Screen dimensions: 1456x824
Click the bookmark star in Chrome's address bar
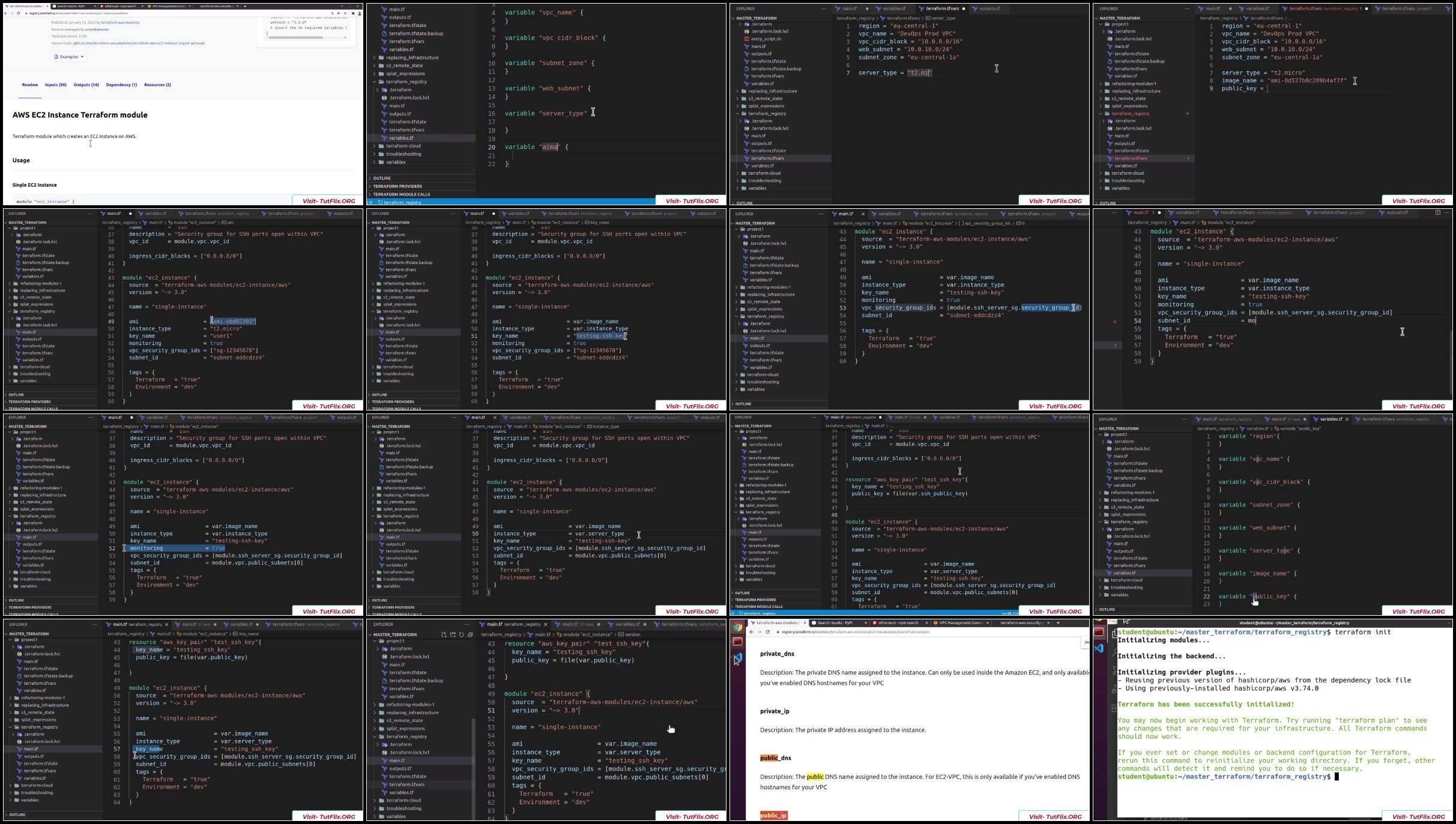coord(345,13)
